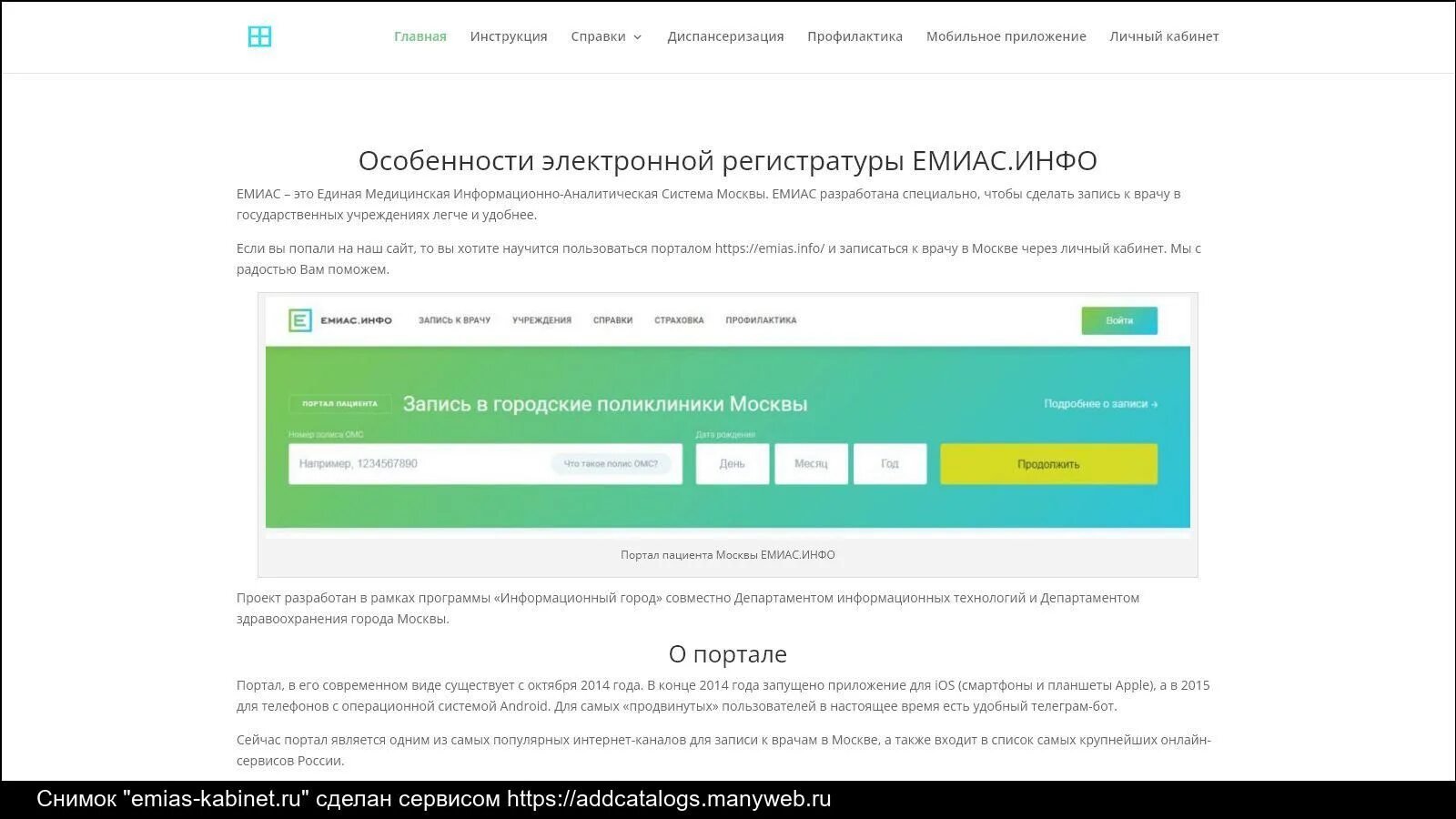Open the Диспансеризация menu item
This screenshot has width=1456, height=819.
725,36
